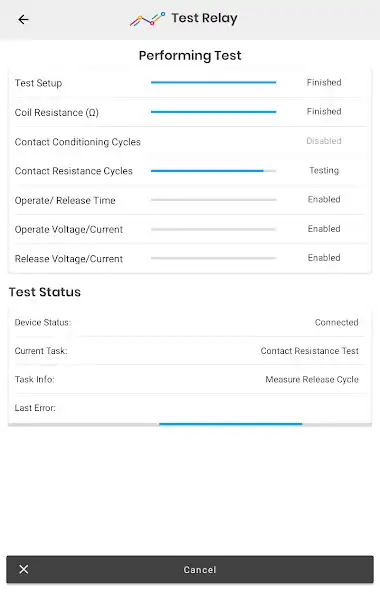Click the Disabled status label
Viewport: 380px width, 592px height.
(324, 141)
